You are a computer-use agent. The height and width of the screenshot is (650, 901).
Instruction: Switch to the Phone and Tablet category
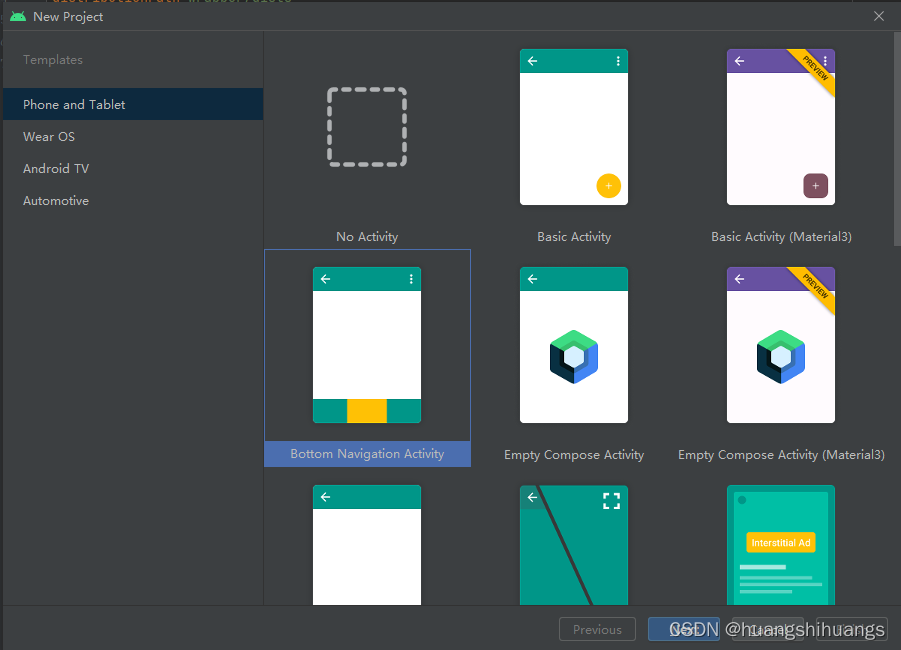[x=74, y=104]
